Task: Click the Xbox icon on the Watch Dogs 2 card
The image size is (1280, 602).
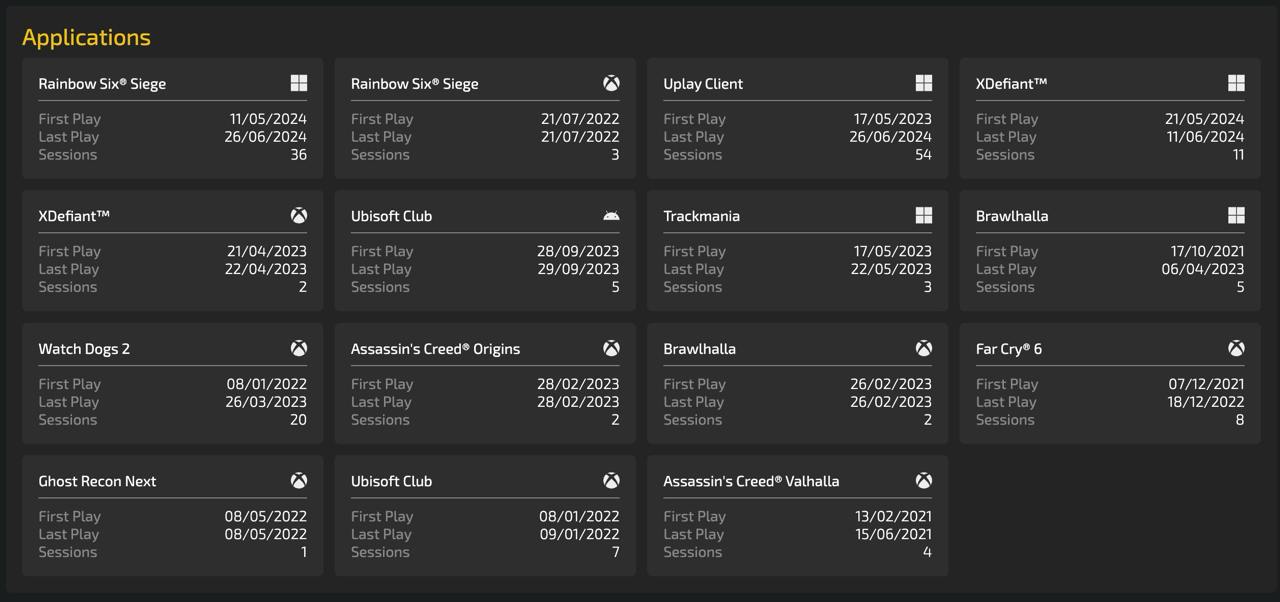Action: pyautogui.click(x=298, y=348)
